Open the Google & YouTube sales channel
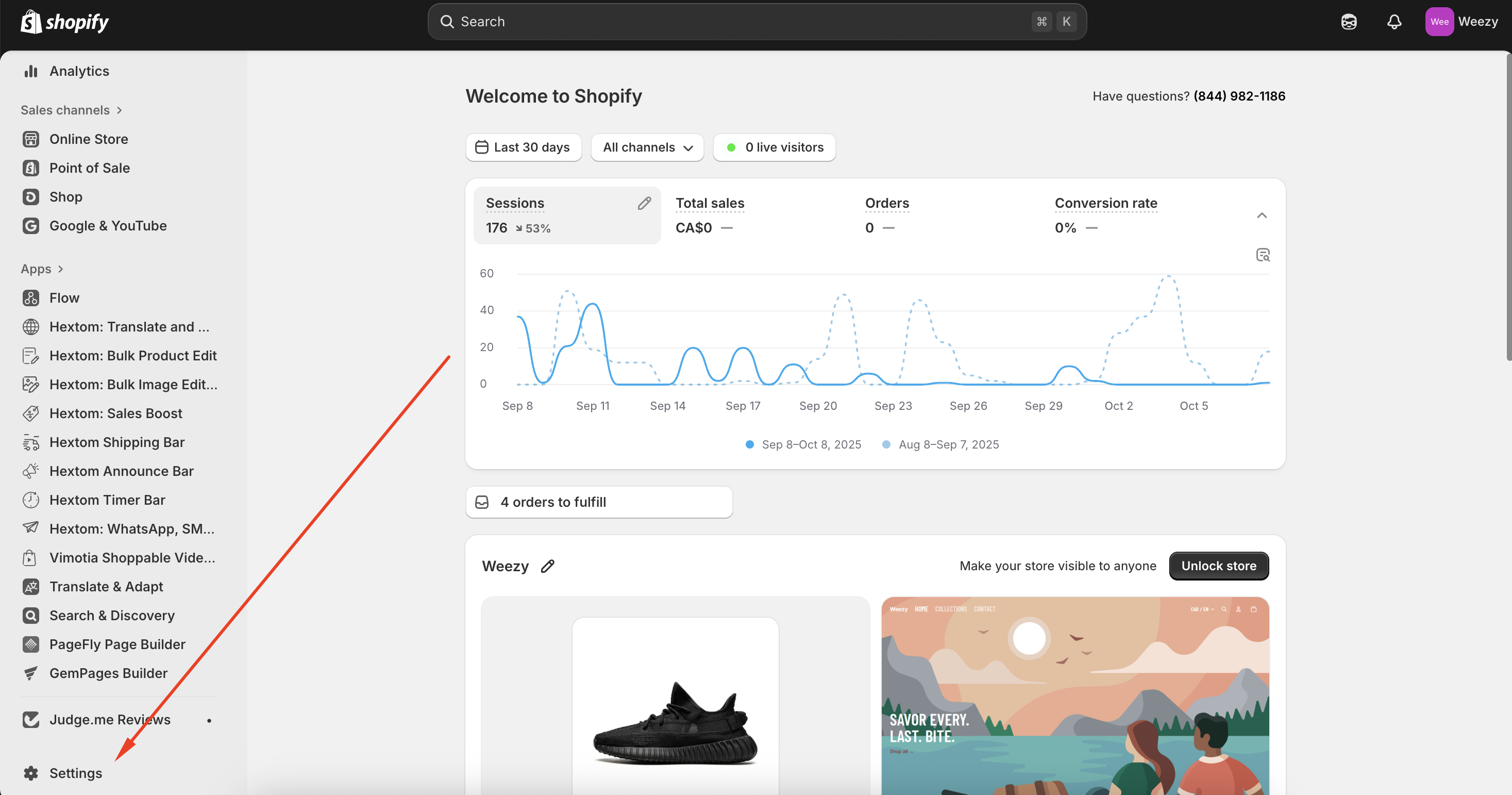 coord(108,225)
